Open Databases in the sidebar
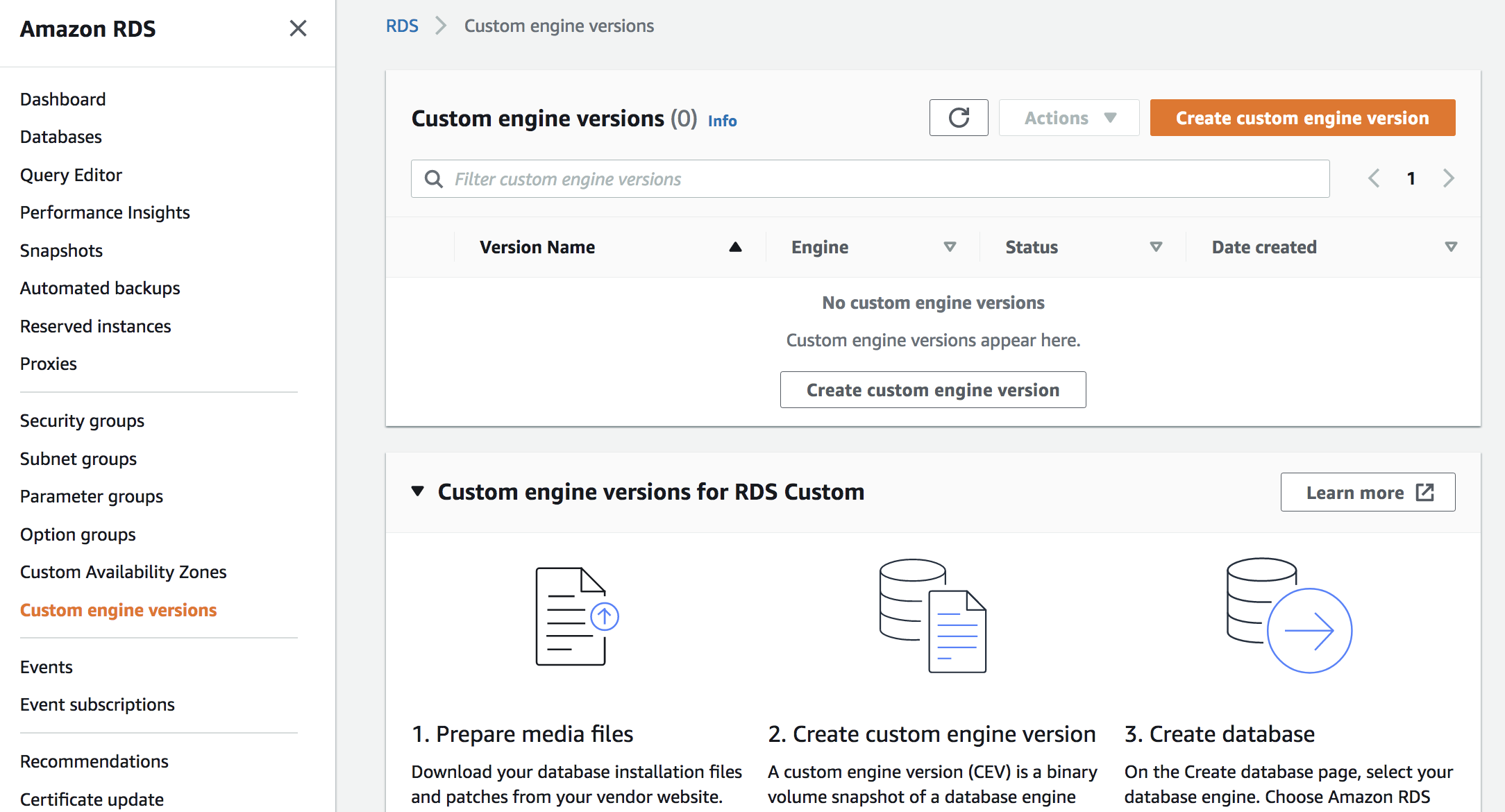Viewport: 1505px width, 812px height. coord(61,137)
